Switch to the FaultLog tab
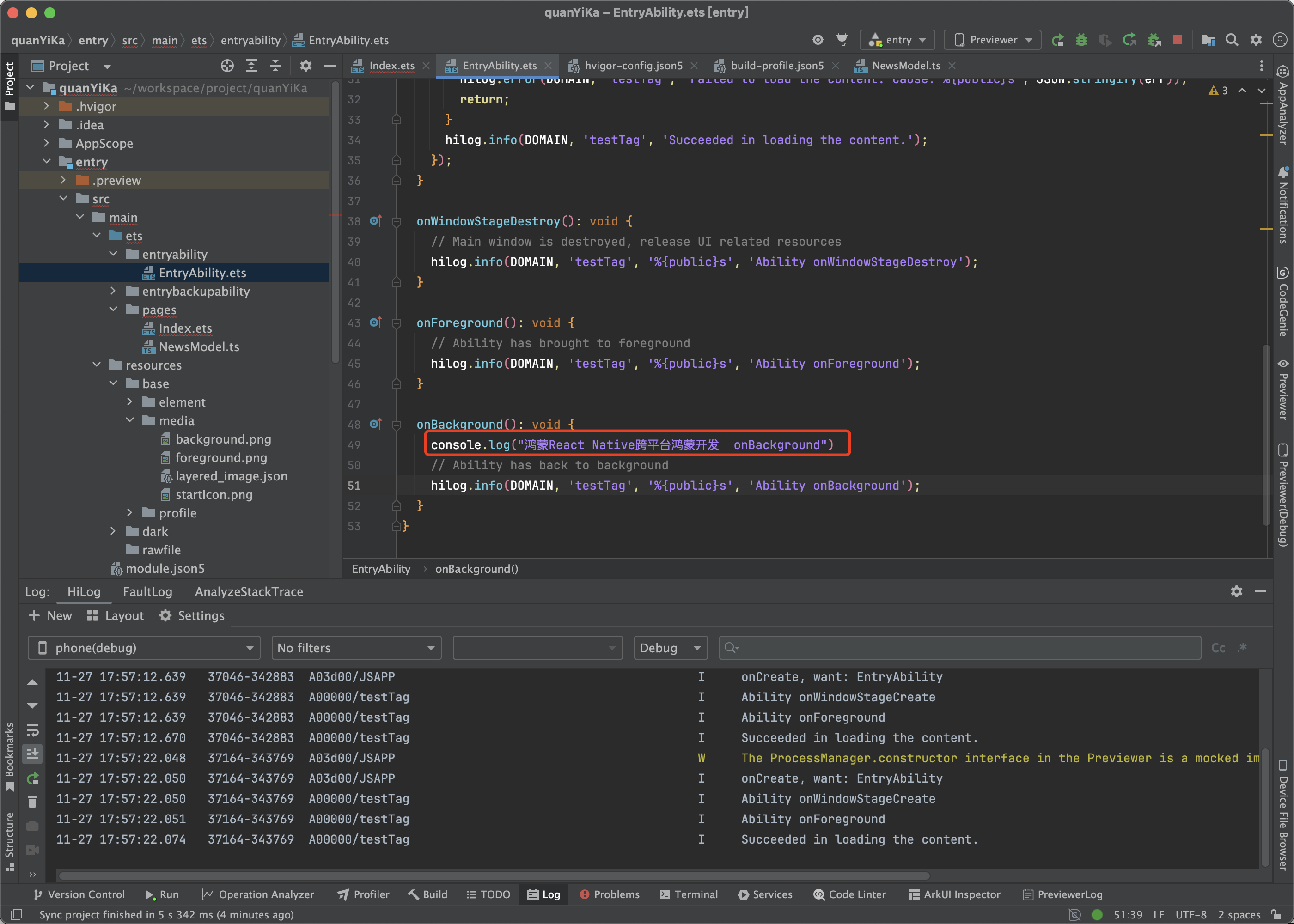The image size is (1294, 924). pos(147,592)
